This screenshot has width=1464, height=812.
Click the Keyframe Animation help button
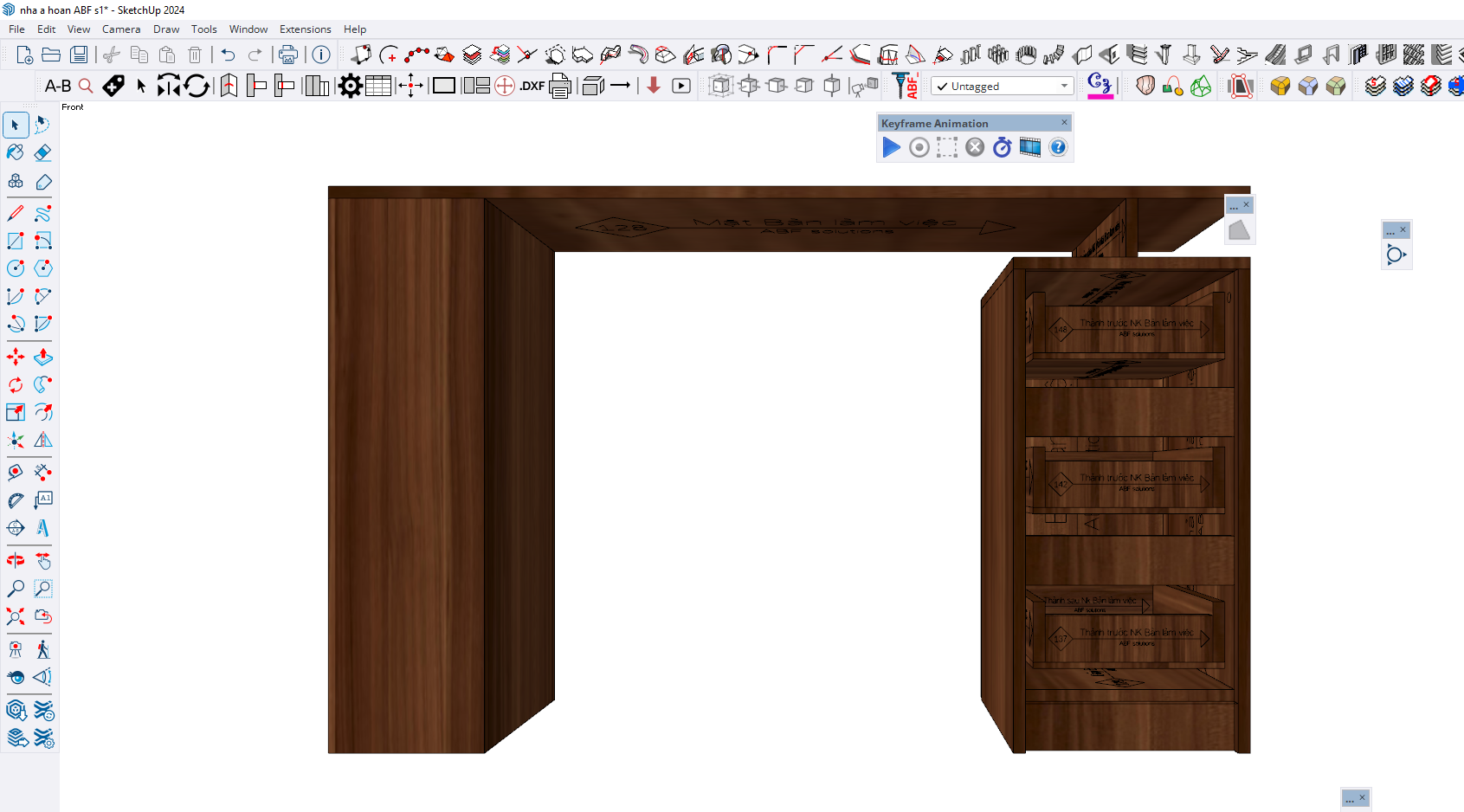tap(1058, 148)
